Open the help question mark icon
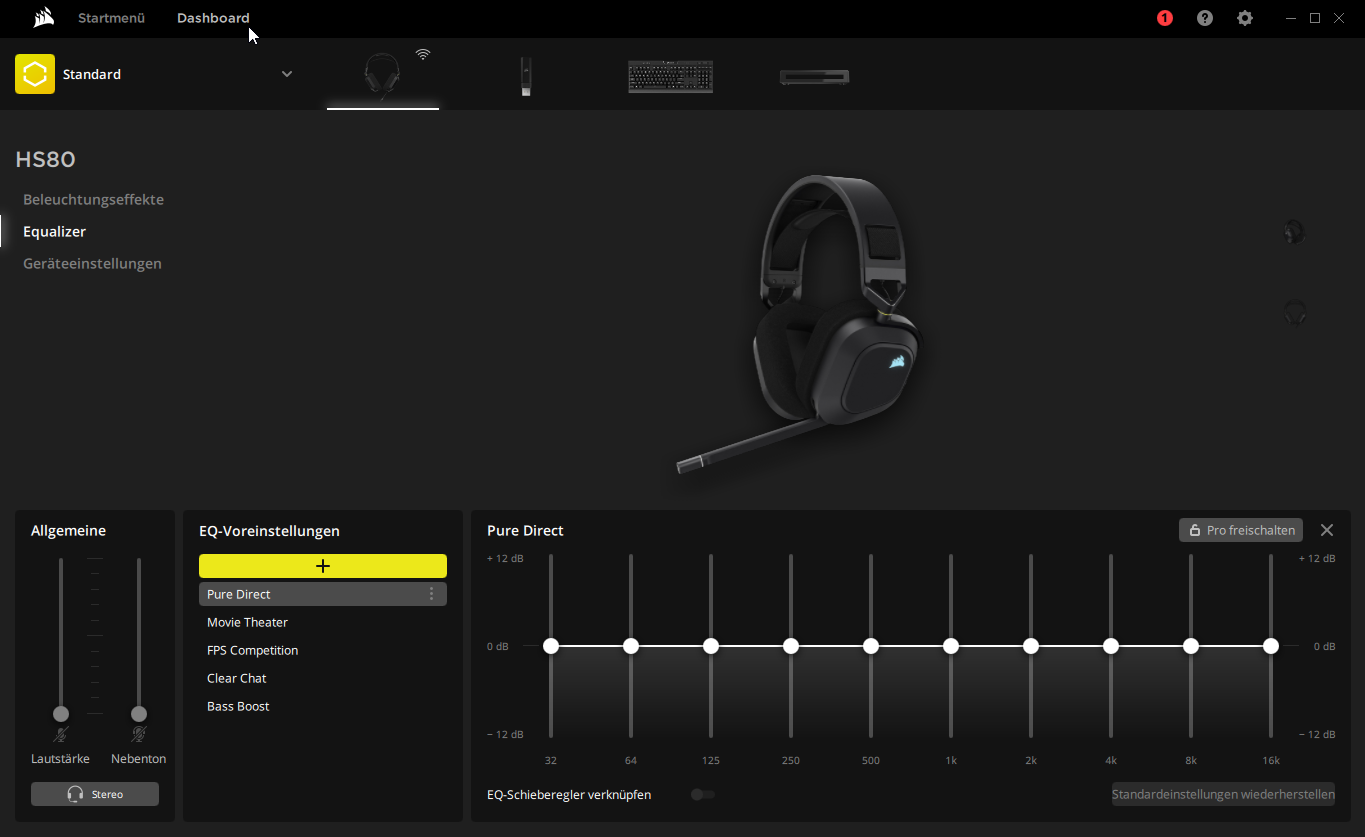The image size is (1365, 837). tap(1205, 18)
